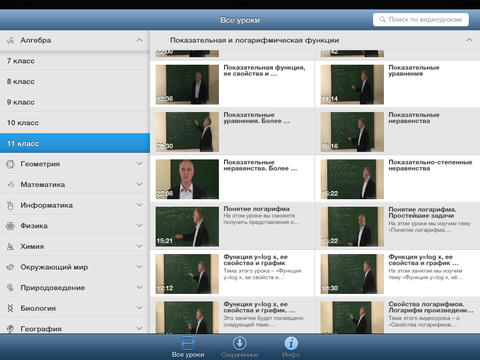The image size is (480, 360).
Task: Click the Геометрия subject label
Action: coord(40,164)
